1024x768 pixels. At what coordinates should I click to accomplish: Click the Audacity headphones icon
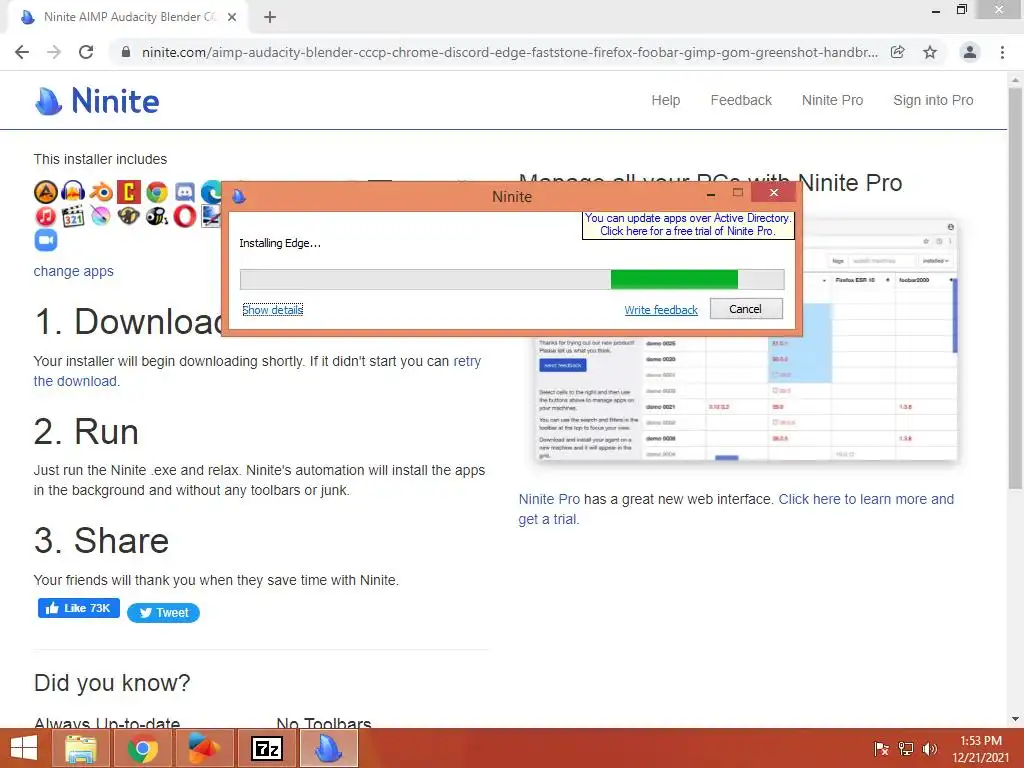tap(73, 192)
